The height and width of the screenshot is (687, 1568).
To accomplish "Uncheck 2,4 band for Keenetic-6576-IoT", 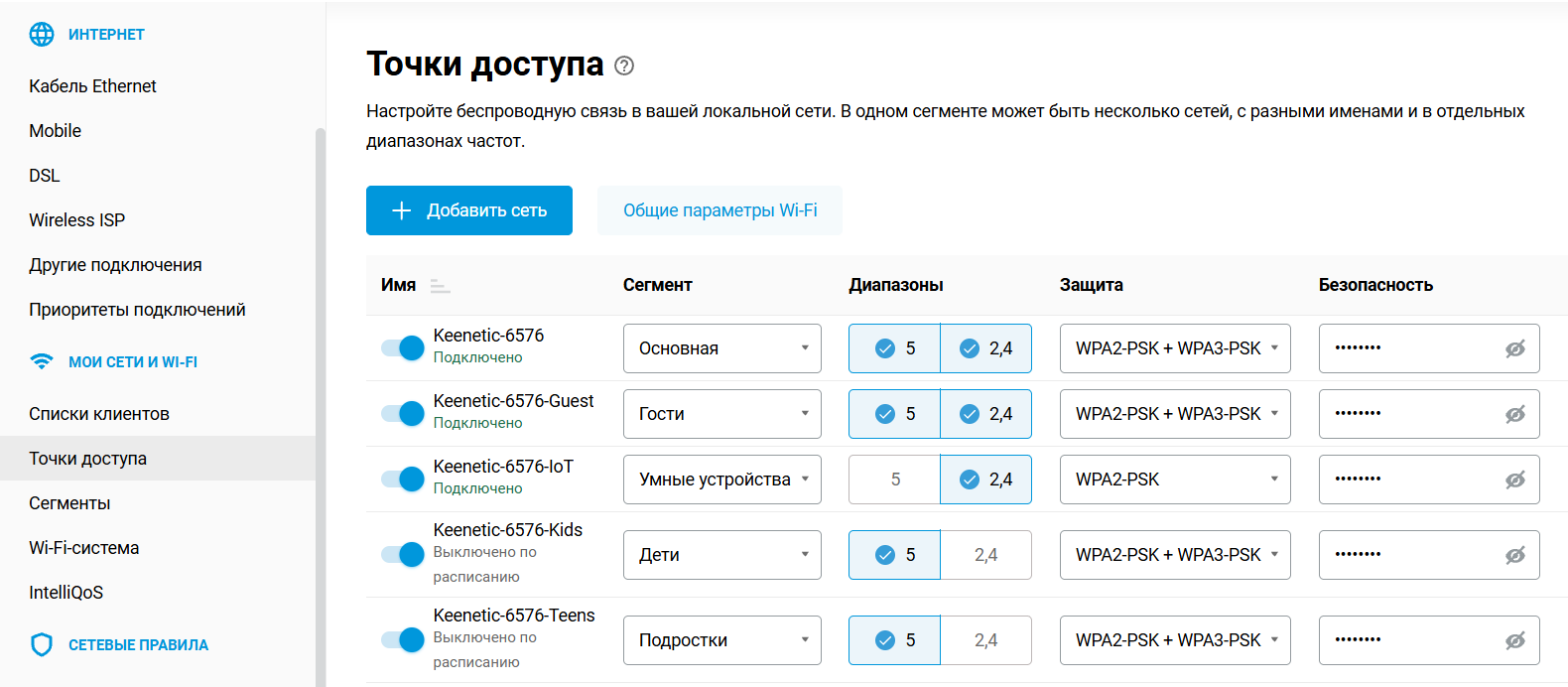I will (985, 480).
